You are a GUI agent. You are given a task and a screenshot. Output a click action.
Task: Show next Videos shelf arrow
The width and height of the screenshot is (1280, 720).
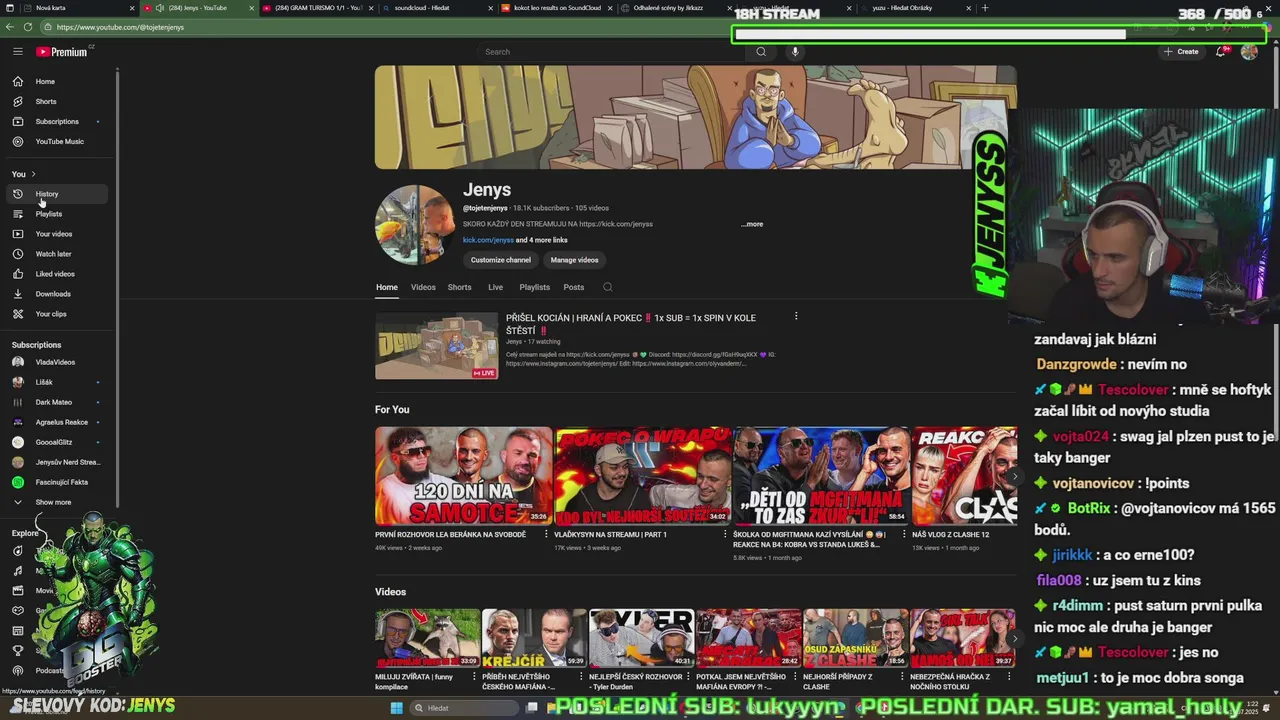[x=1013, y=638]
